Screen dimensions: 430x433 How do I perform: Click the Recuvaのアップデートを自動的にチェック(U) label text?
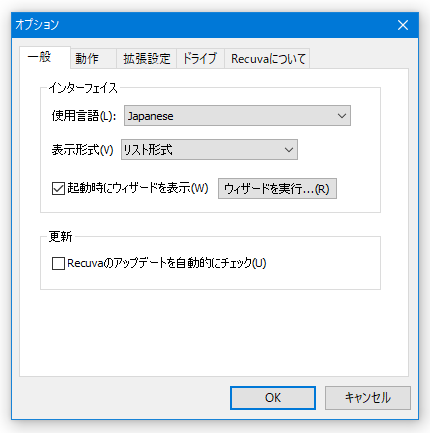click(167, 263)
